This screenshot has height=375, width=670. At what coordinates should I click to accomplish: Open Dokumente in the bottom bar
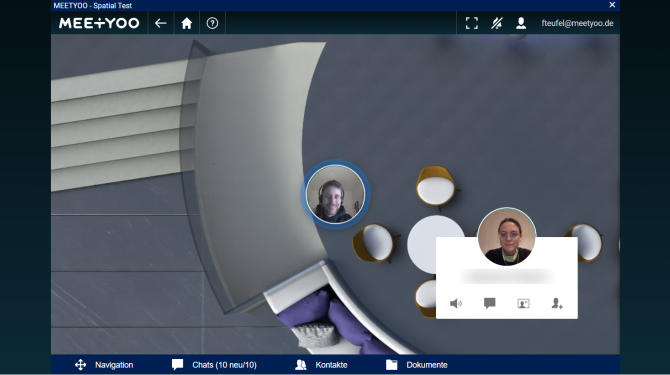point(417,365)
